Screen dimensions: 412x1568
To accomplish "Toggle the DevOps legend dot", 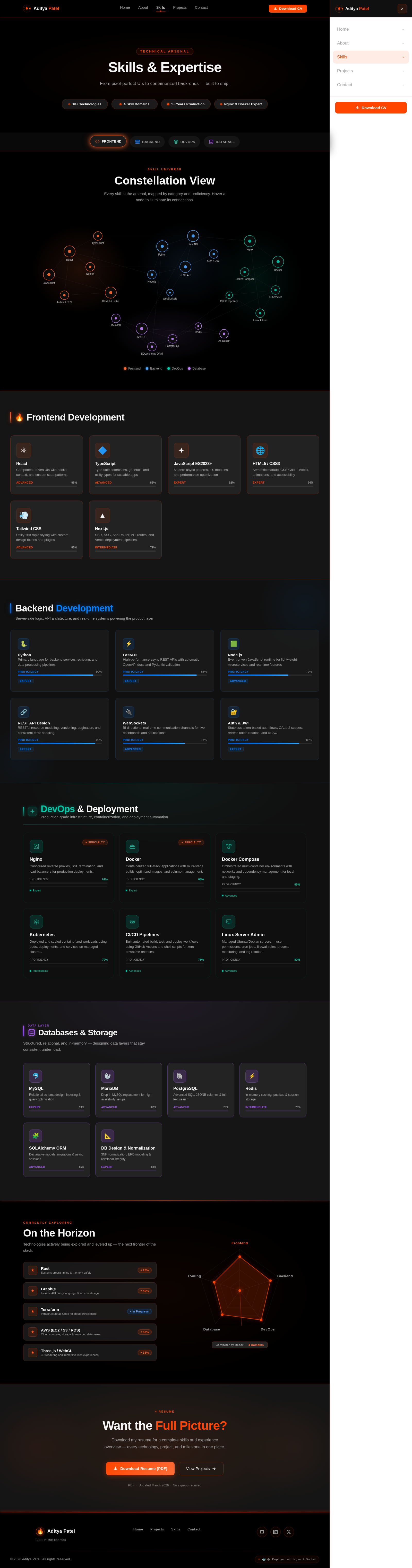I will (x=169, y=368).
